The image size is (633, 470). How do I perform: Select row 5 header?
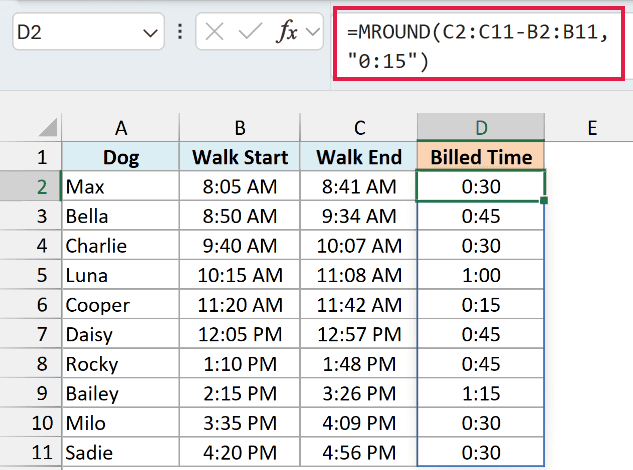coord(31,275)
